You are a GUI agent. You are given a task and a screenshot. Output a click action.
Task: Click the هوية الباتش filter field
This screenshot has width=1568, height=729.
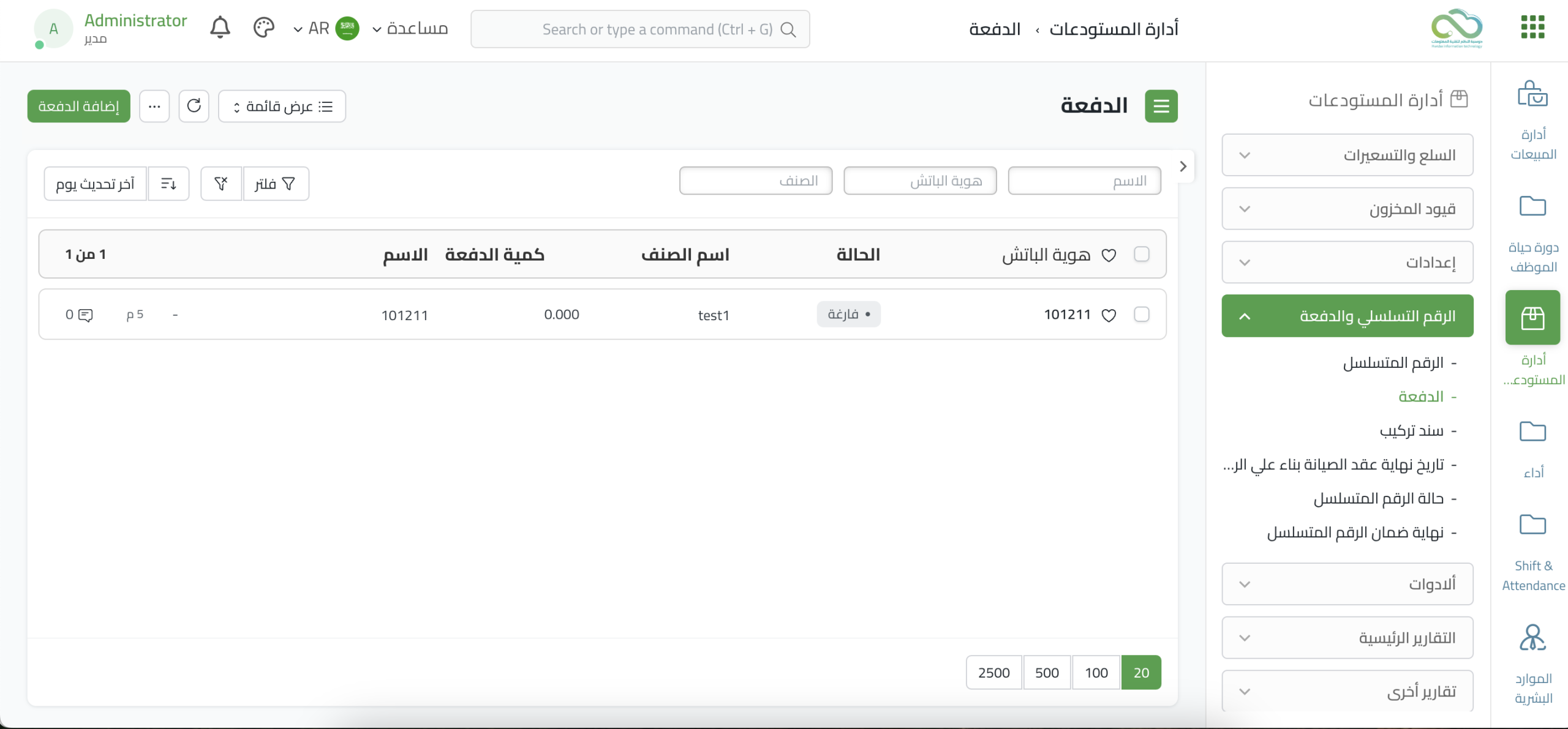click(919, 181)
